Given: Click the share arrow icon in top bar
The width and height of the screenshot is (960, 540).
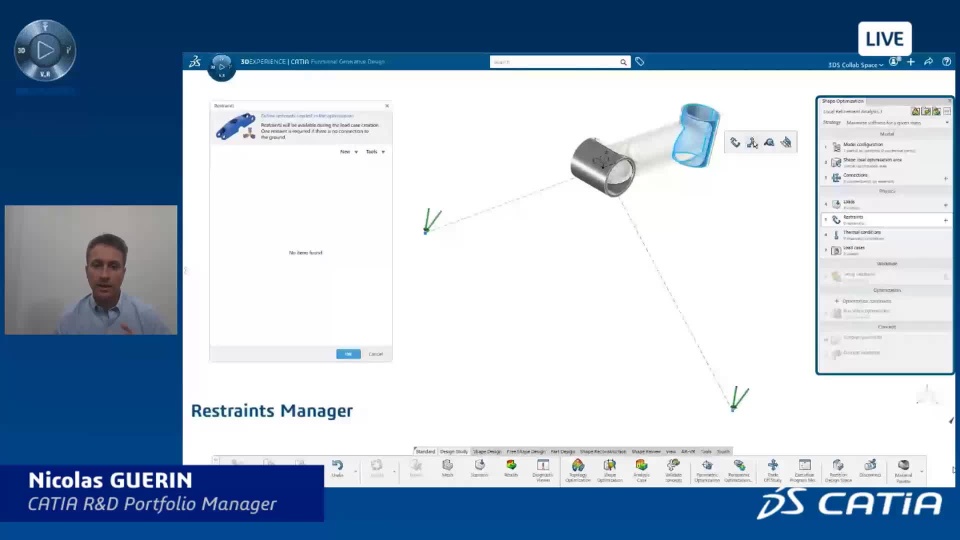Looking at the screenshot, I should point(928,61).
